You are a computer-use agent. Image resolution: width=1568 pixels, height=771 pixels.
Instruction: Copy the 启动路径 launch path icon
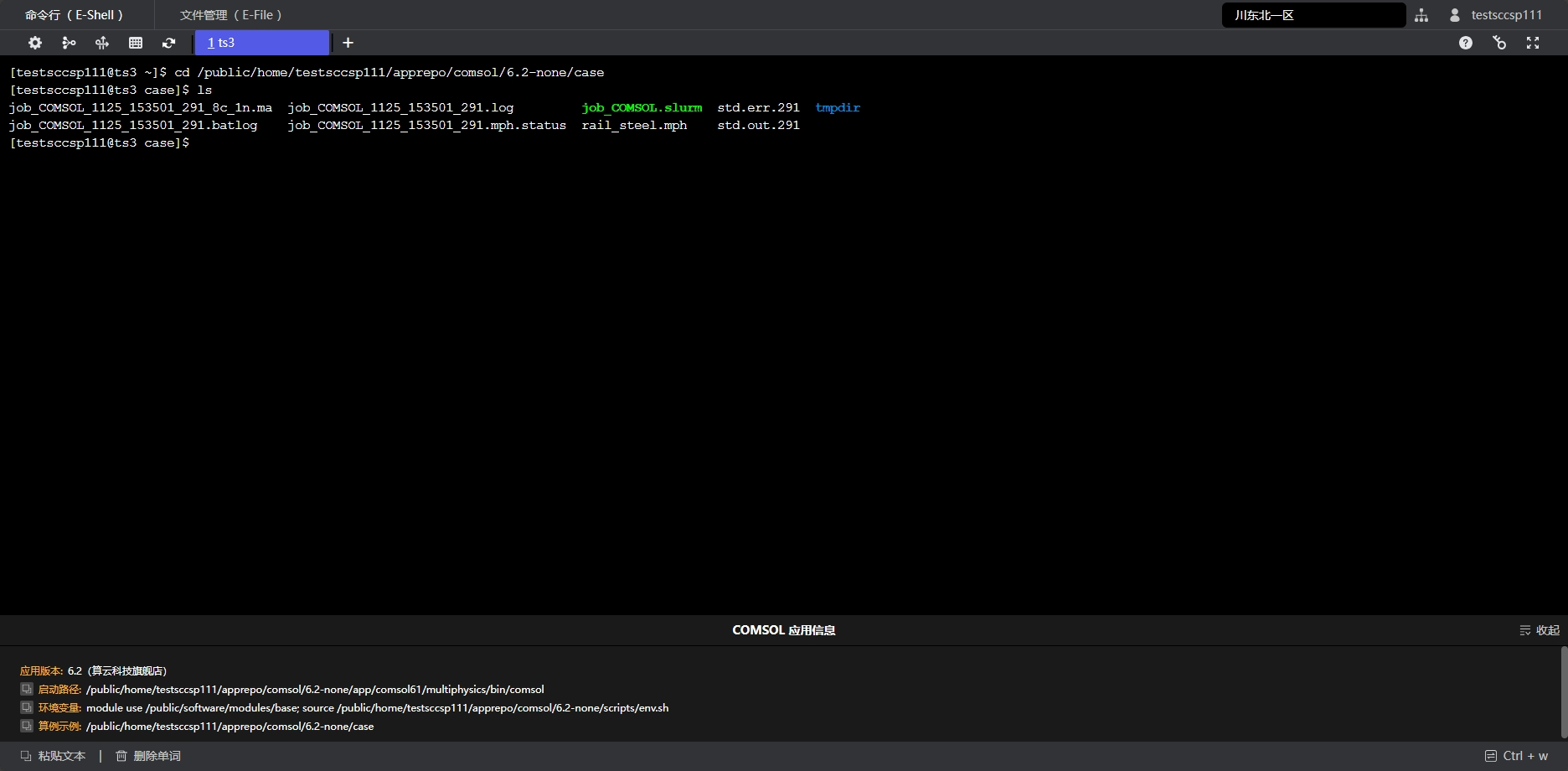point(27,689)
